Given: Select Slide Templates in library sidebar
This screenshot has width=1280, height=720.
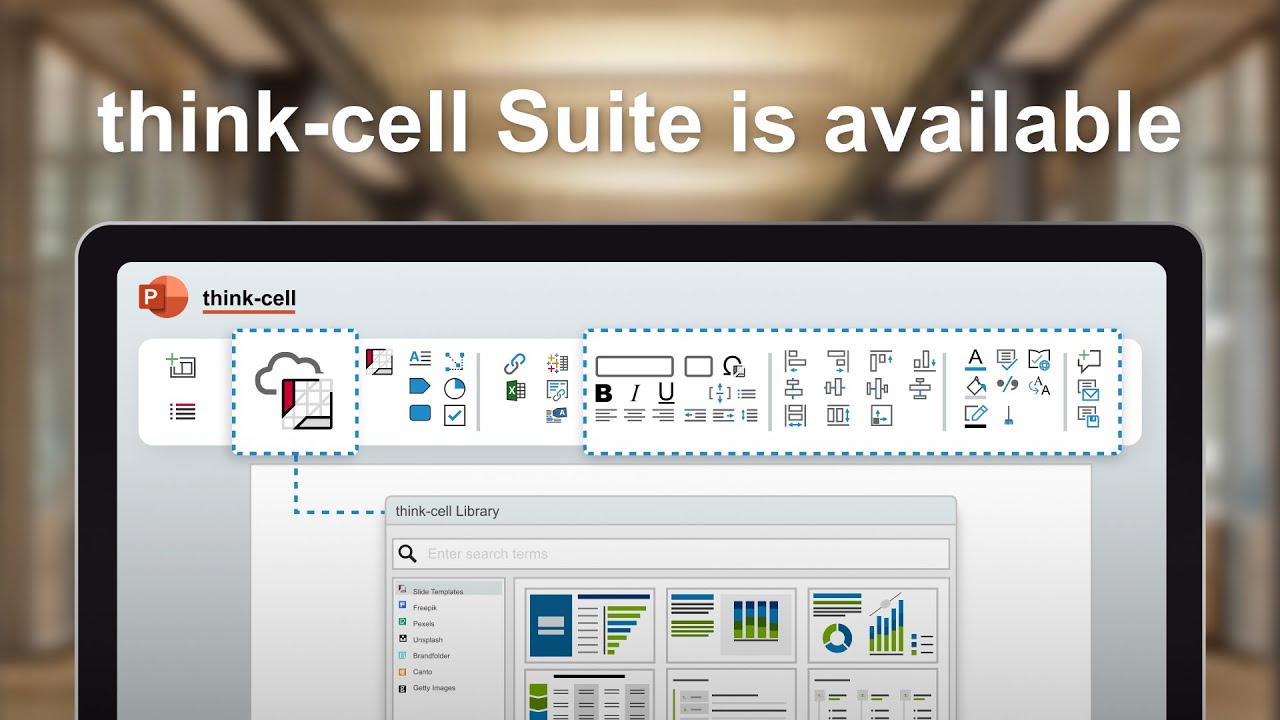Looking at the screenshot, I should tap(437, 591).
